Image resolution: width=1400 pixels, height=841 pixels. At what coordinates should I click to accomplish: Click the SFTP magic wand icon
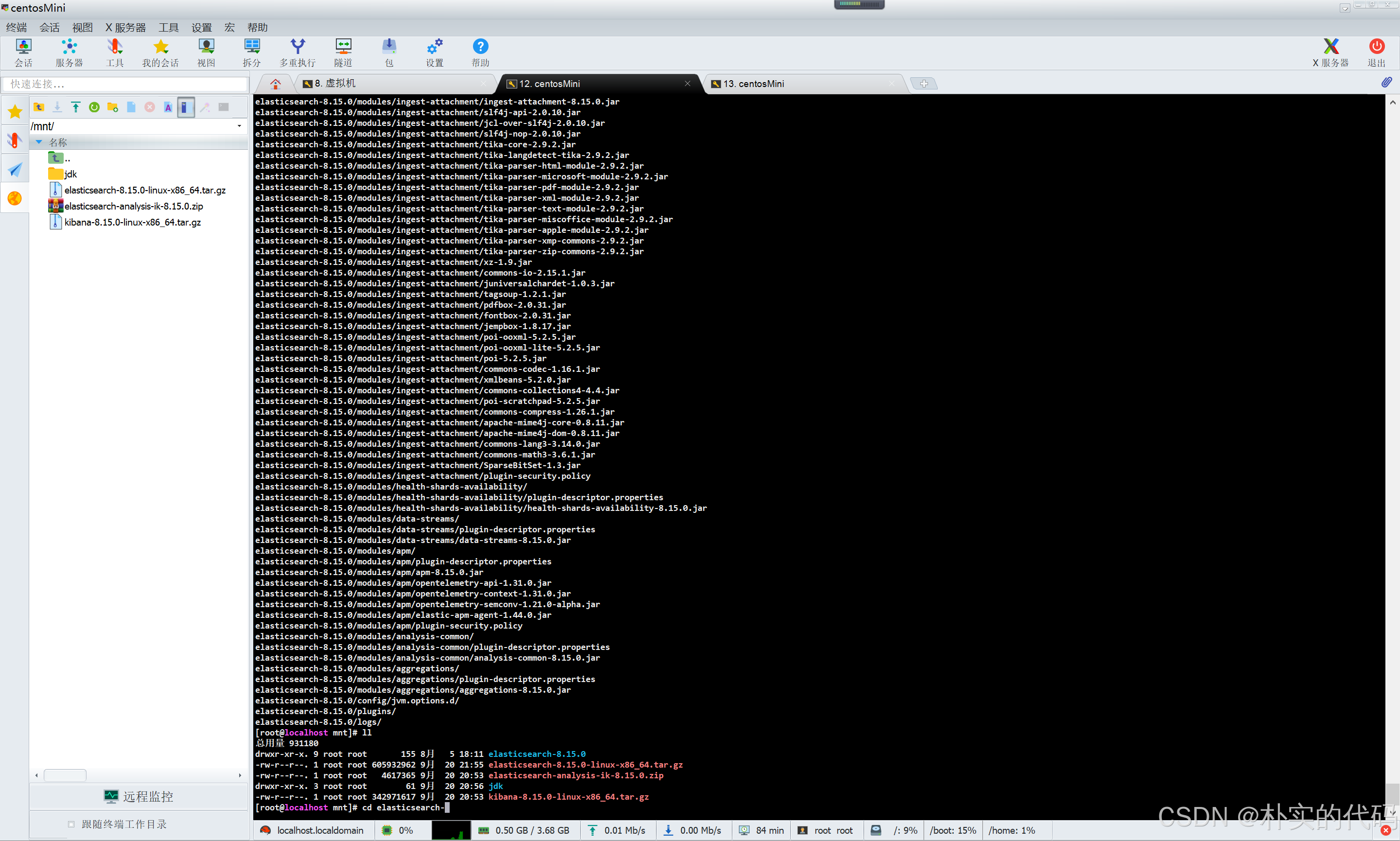pos(205,107)
